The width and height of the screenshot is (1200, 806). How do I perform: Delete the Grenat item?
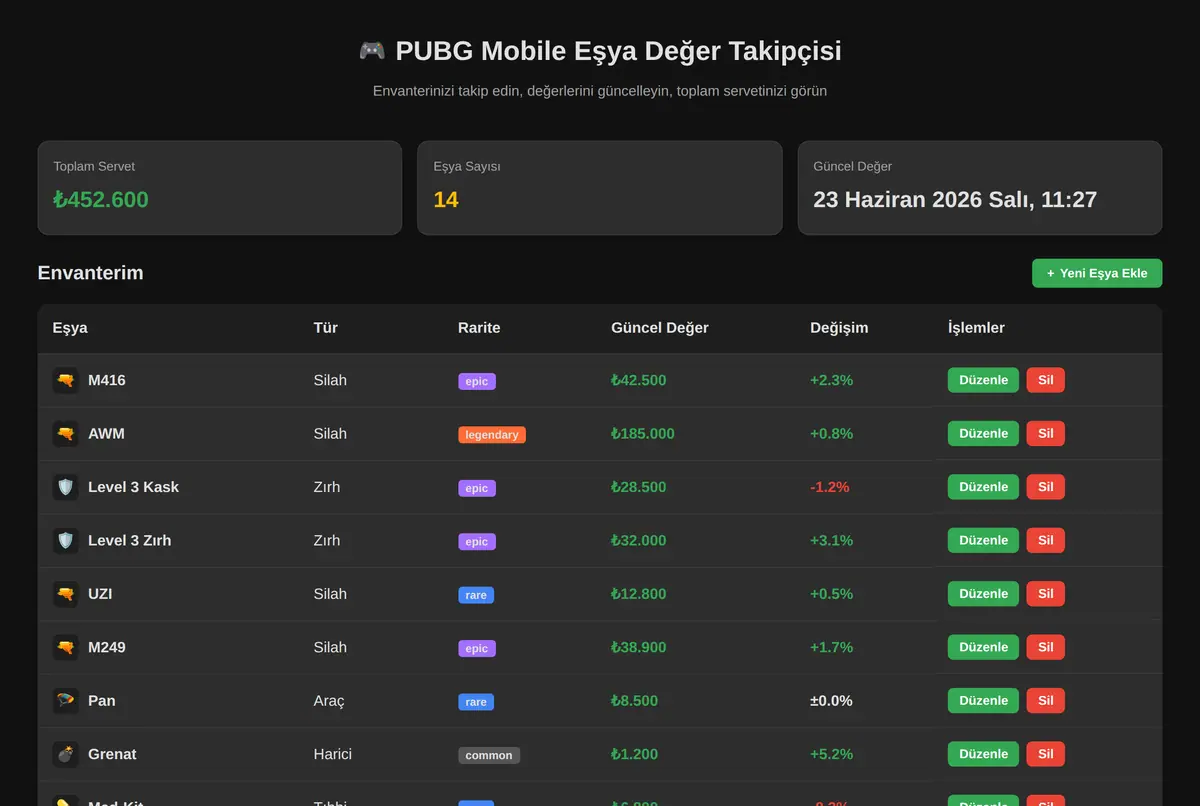pos(1045,754)
